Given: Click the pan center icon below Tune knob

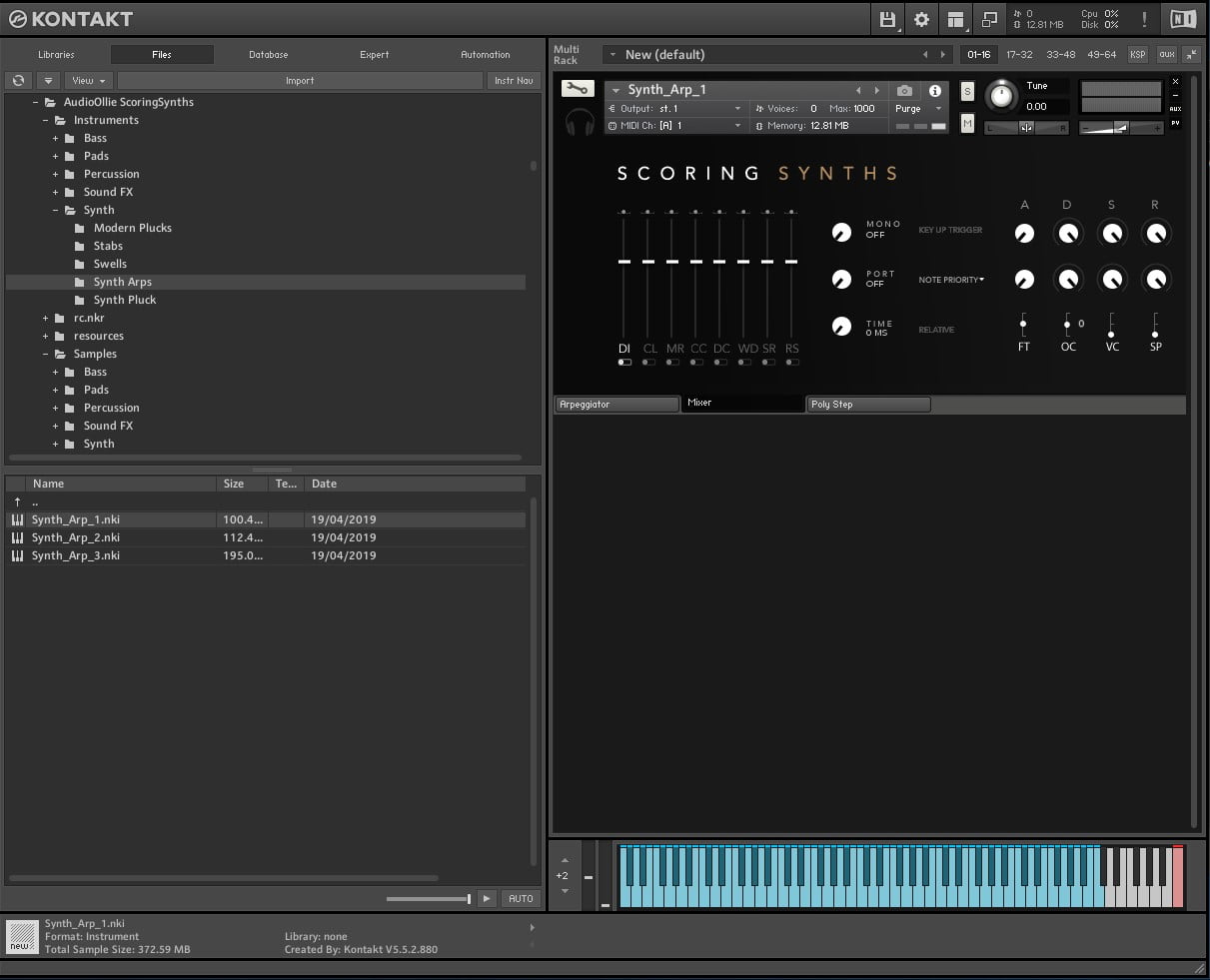Looking at the screenshot, I should (1026, 128).
